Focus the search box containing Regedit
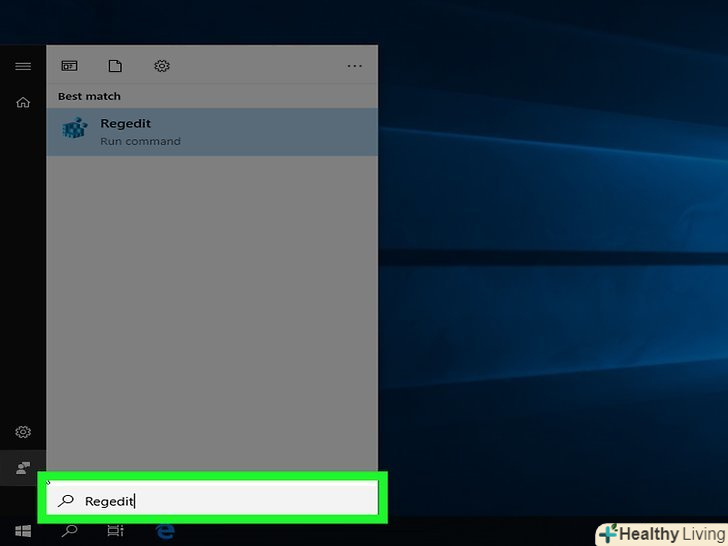The width and height of the screenshot is (728, 546). pyautogui.click(x=212, y=498)
